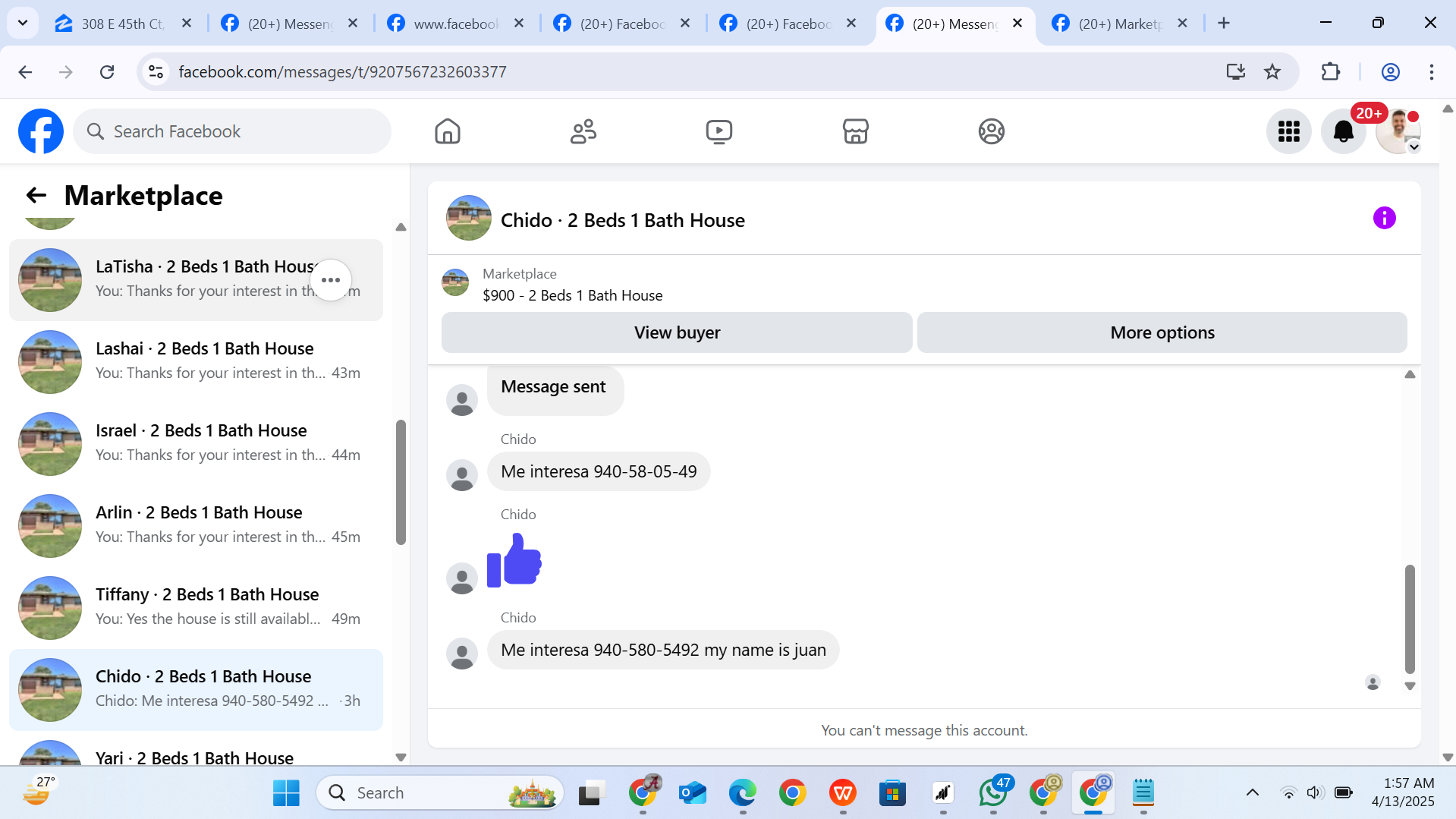
Task: Click the Search Facebook field
Action: point(232,131)
